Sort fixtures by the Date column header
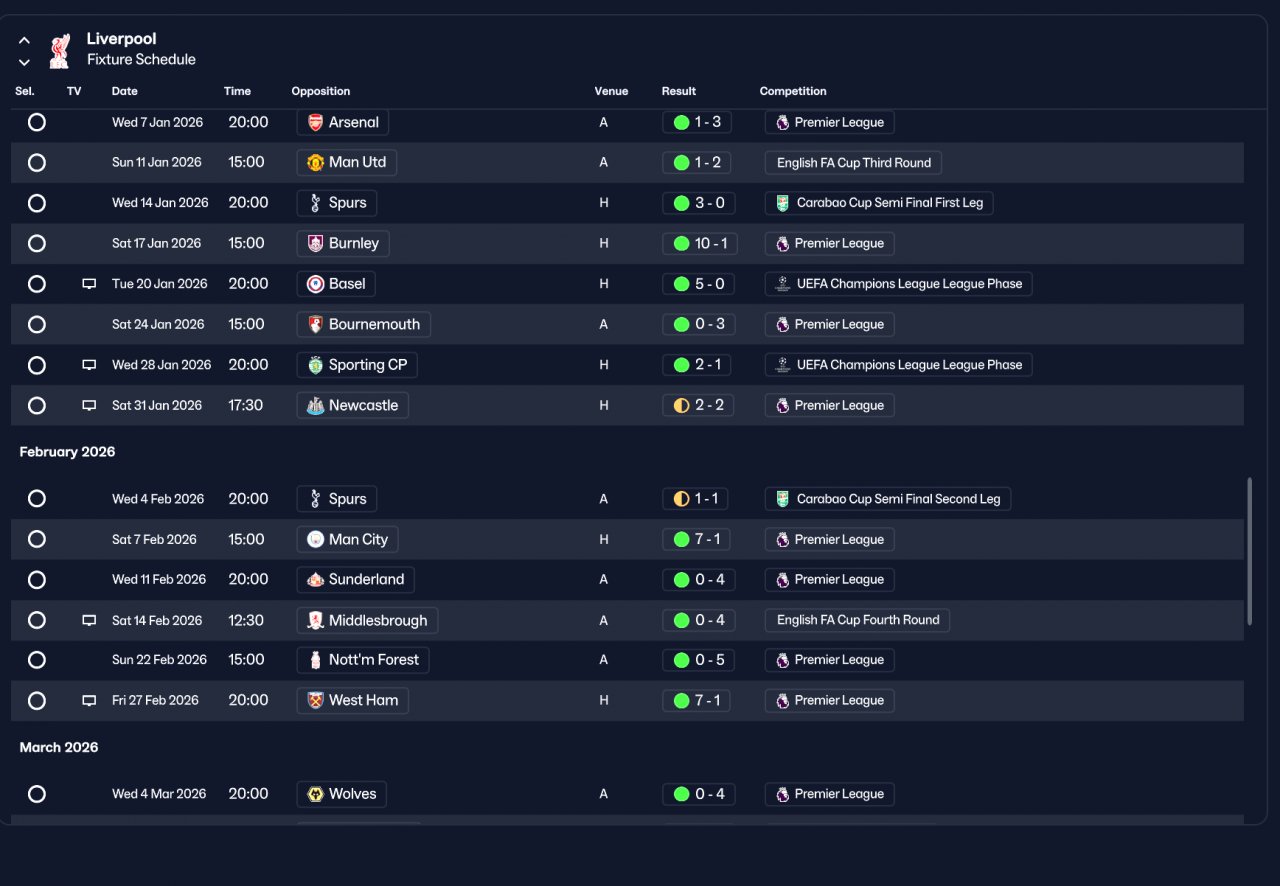1280x886 pixels. click(125, 91)
